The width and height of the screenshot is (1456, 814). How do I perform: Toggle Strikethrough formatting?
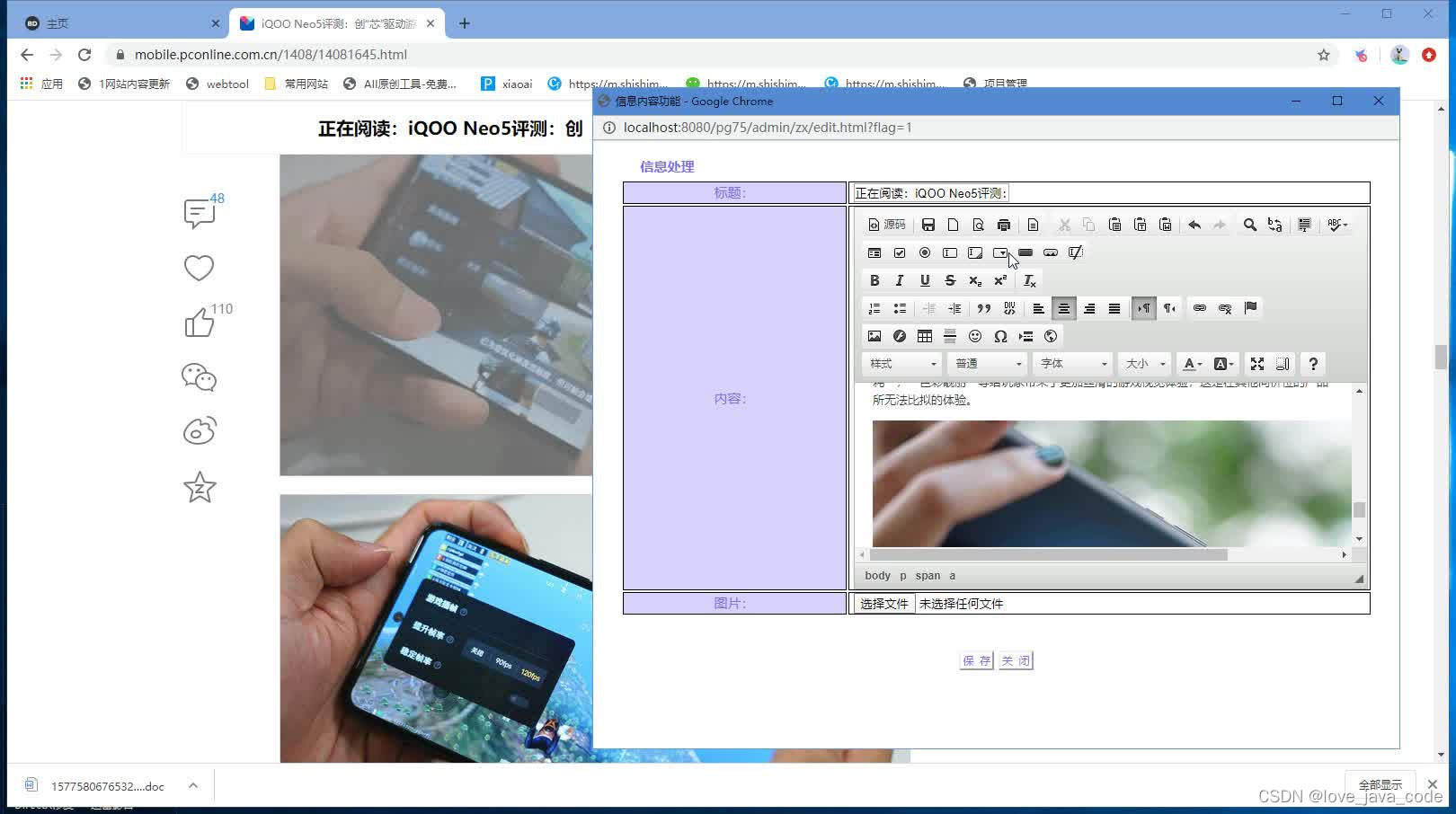950,280
